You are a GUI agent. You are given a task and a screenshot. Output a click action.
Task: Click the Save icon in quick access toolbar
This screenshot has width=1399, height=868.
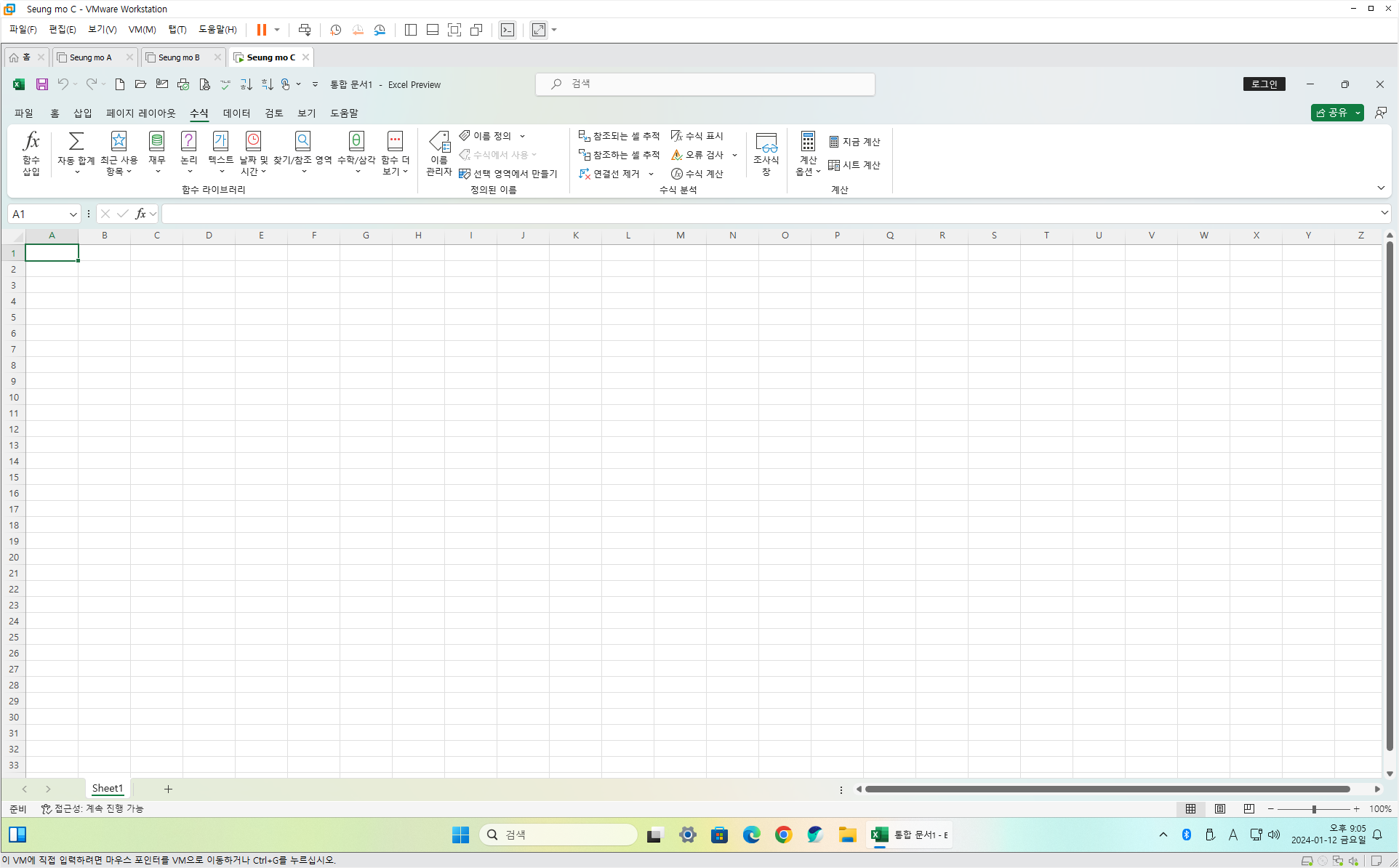(42, 84)
